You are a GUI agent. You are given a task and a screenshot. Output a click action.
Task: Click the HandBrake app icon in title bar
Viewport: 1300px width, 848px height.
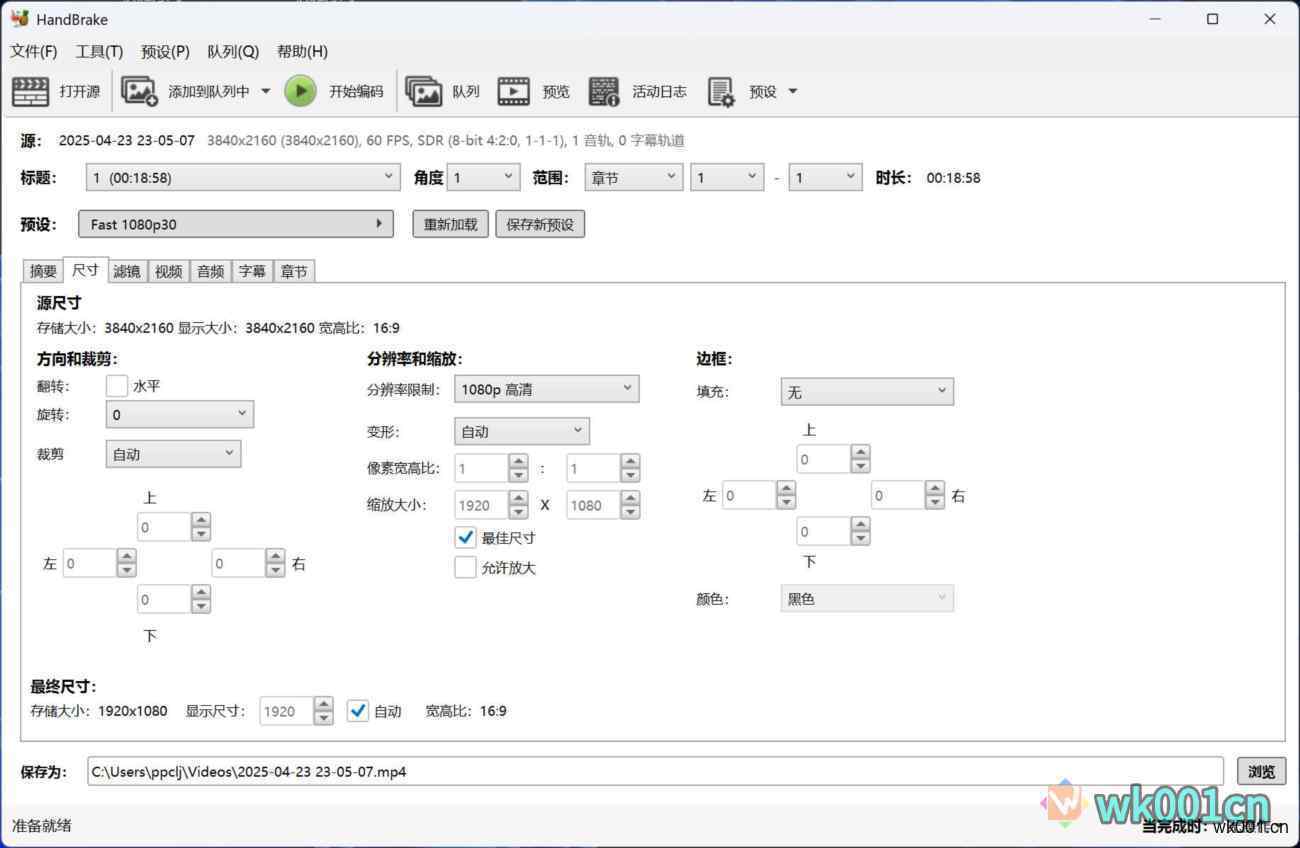[19, 19]
